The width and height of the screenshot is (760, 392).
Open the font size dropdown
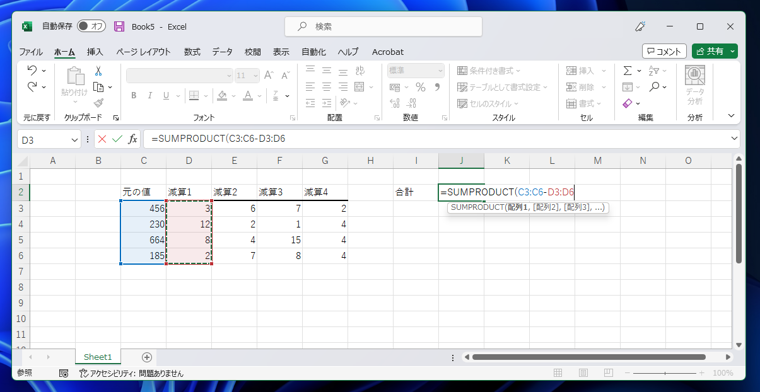click(x=255, y=76)
